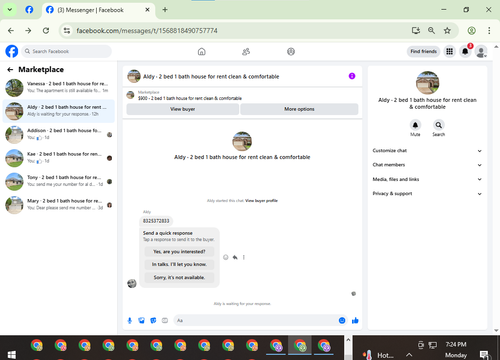The width and height of the screenshot is (500, 360).
Task: Go back from Marketplace chats list
Action: [x=10, y=69]
